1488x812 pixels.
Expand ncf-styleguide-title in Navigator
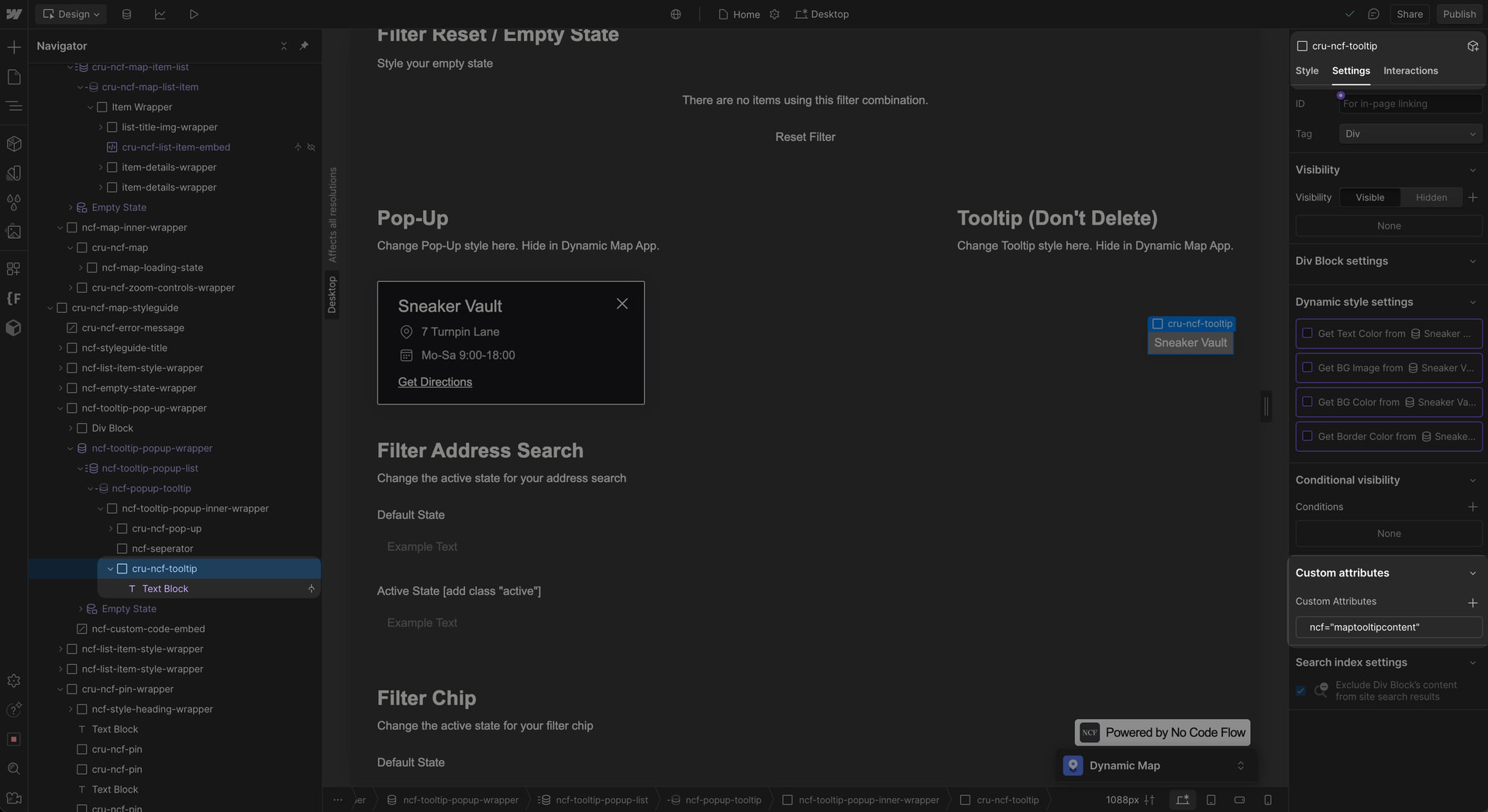(x=60, y=348)
